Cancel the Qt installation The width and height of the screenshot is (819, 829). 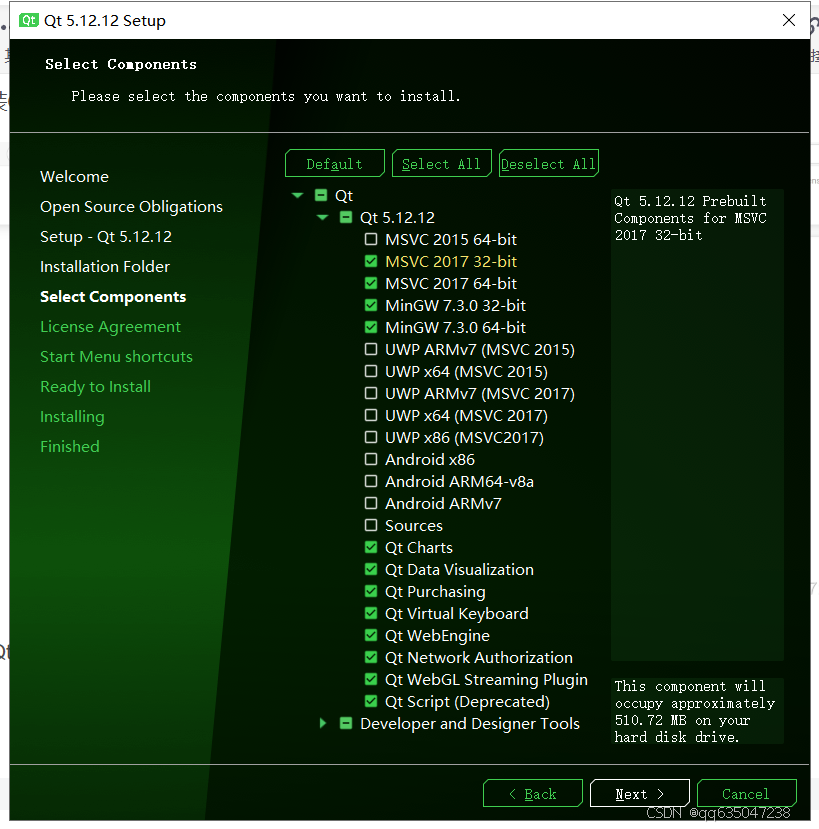point(747,793)
